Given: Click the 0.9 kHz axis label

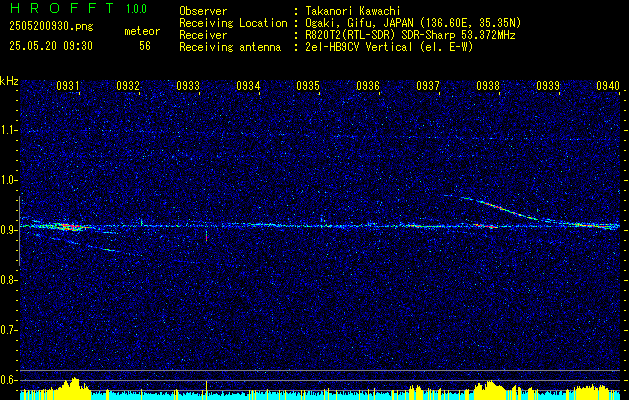Looking at the screenshot, I should (9, 230).
